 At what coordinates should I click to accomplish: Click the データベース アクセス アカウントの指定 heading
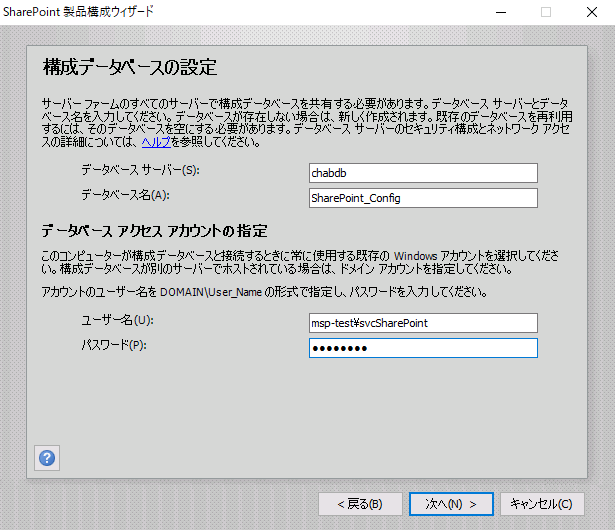pos(155,231)
